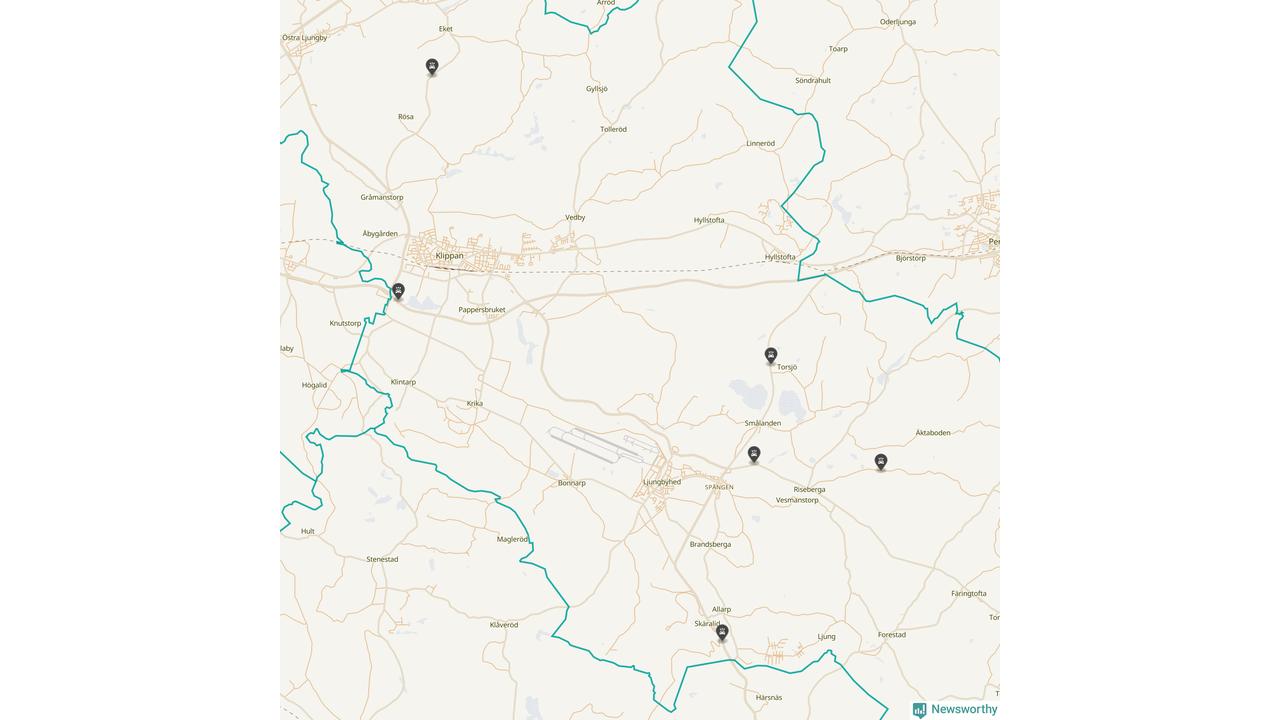Viewport: 1280px width, 720px height.
Task: Click the car marker below Smålanden
Action: (754, 454)
